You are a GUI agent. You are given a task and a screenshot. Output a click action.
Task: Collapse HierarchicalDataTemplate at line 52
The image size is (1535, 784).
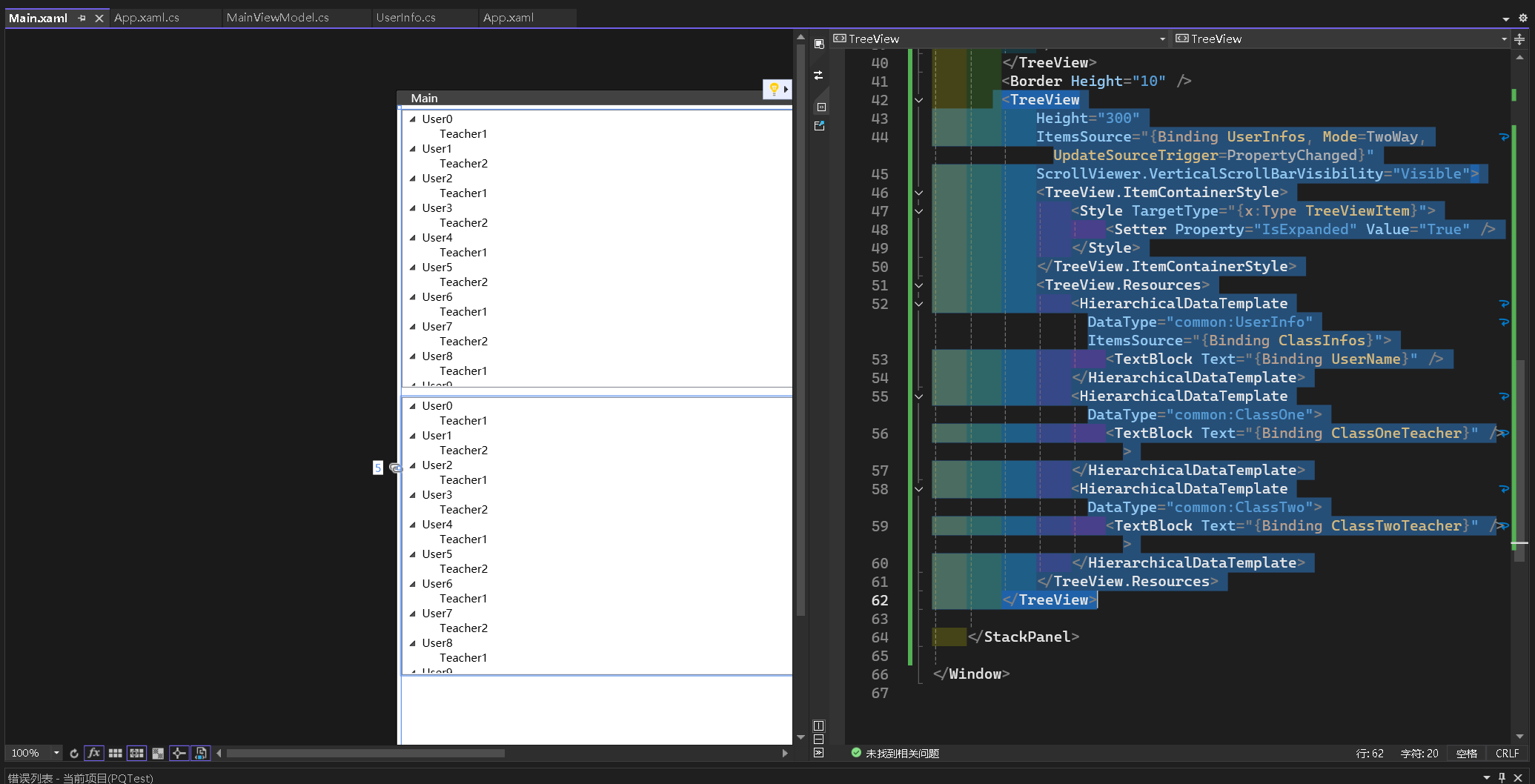(919, 304)
